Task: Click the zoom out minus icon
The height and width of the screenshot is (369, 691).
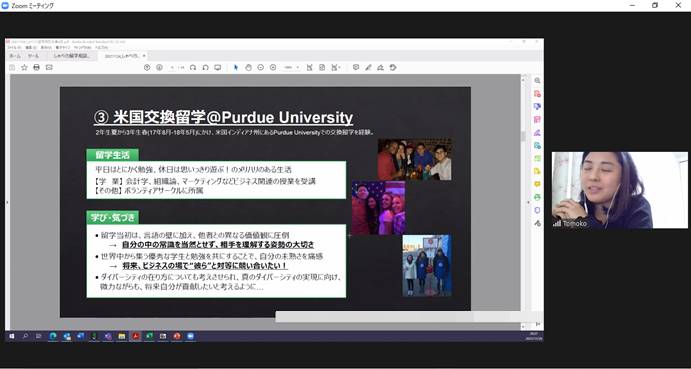Action: pyautogui.click(x=260, y=67)
